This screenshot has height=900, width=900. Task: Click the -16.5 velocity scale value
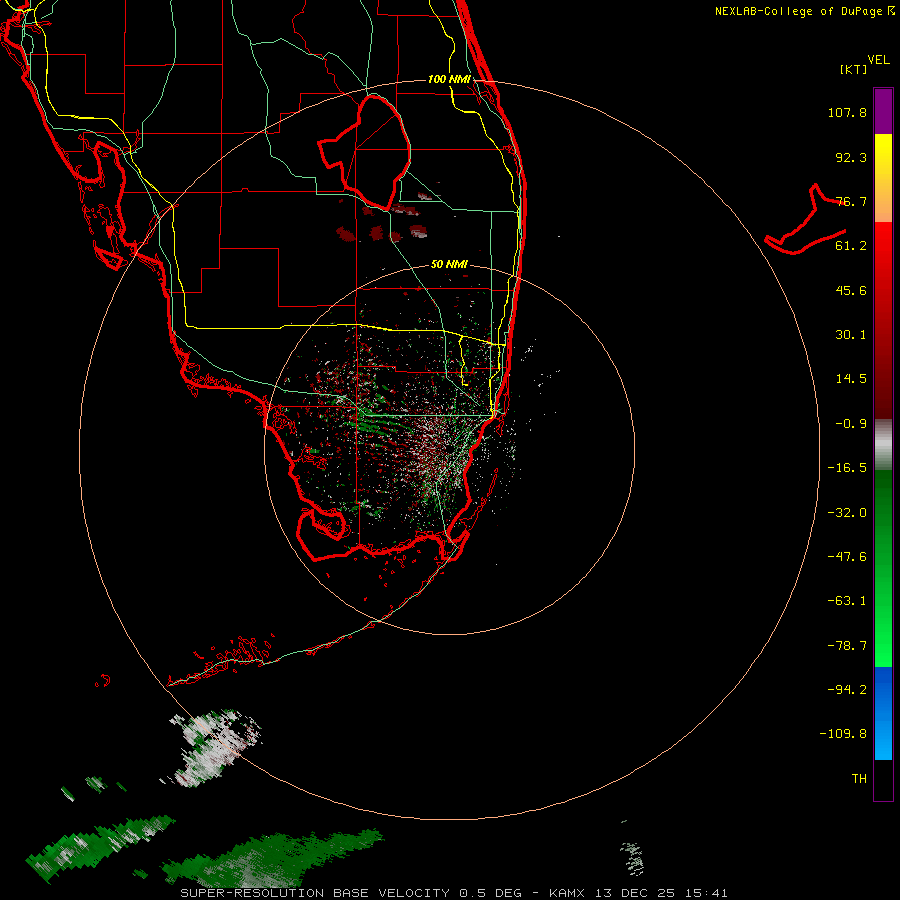click(x=847, y=468)
